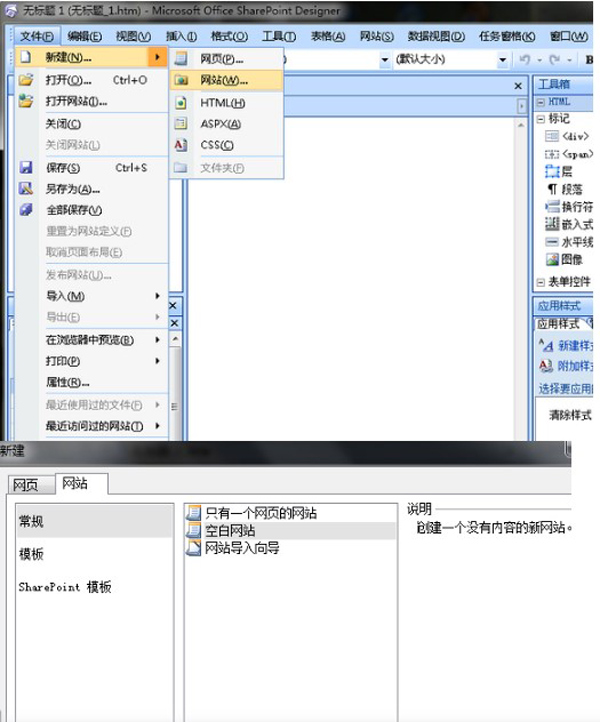Open the 格式(O) menu

click(229, 37)
